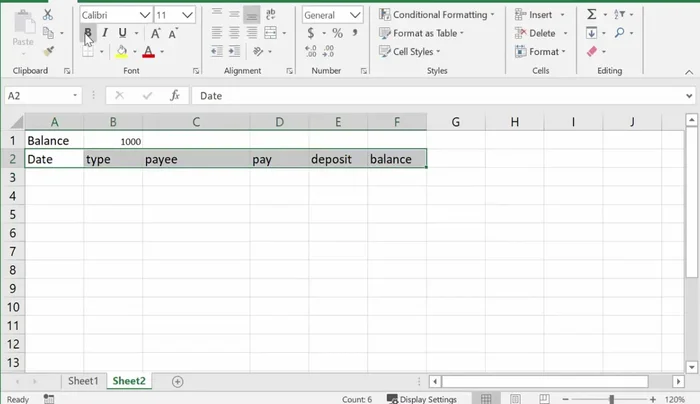Open the font size 11 dropdown

(x=188, y=15)
